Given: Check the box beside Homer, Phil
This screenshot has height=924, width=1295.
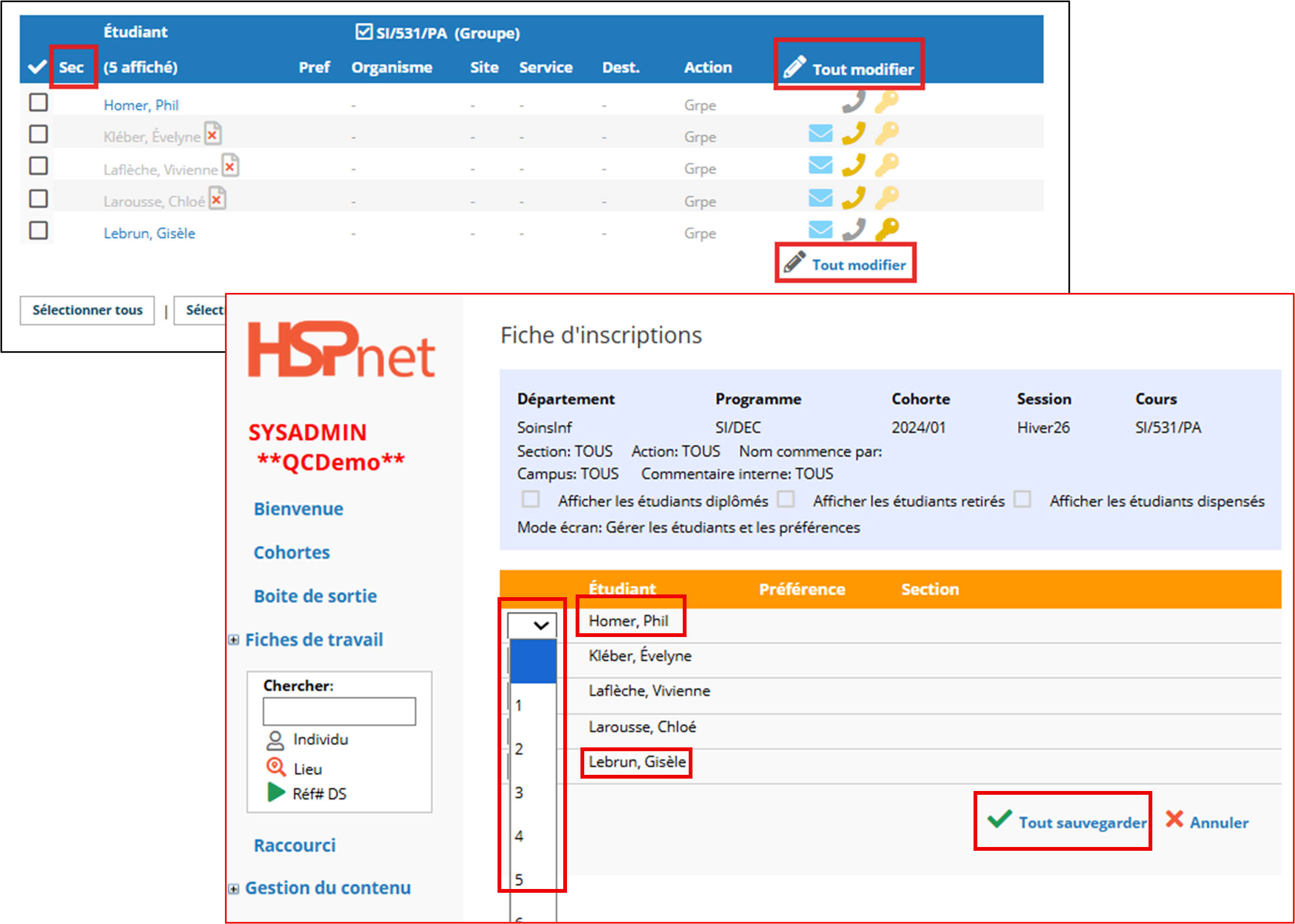Looking at the screenshot, I should tap(38, 102).
